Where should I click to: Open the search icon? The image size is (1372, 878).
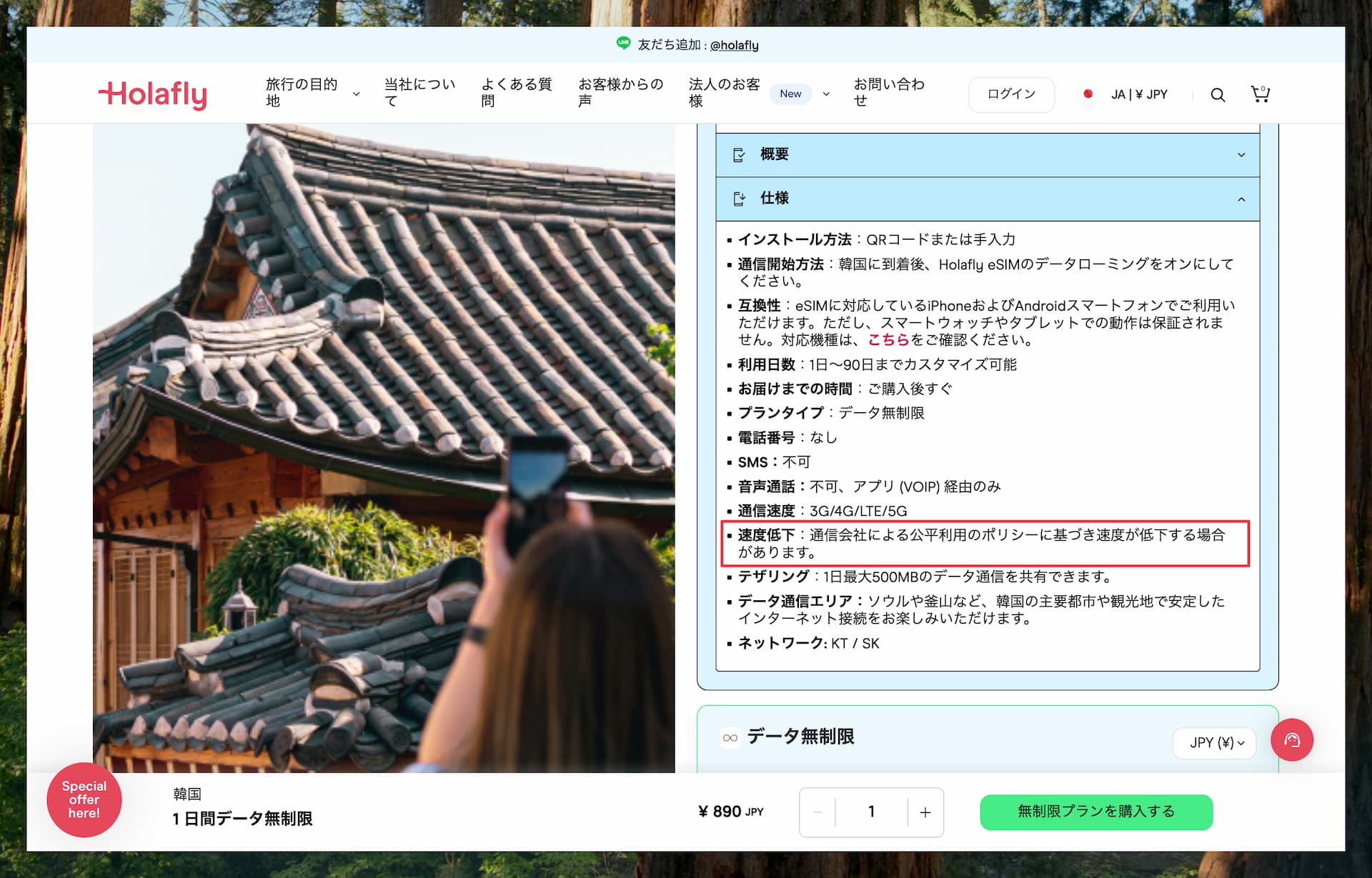point(1218,93)
